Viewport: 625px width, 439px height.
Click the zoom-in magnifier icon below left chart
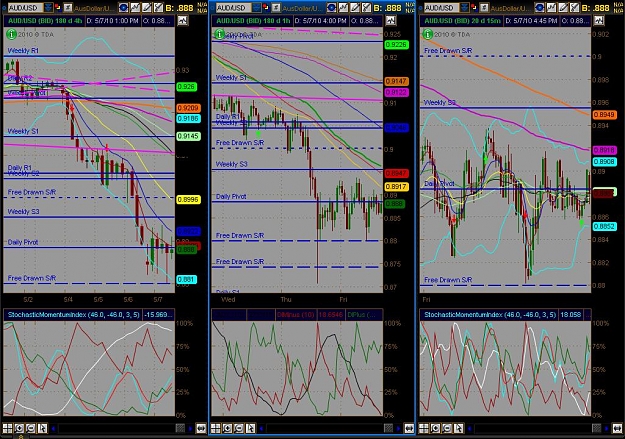click(19, 429)
